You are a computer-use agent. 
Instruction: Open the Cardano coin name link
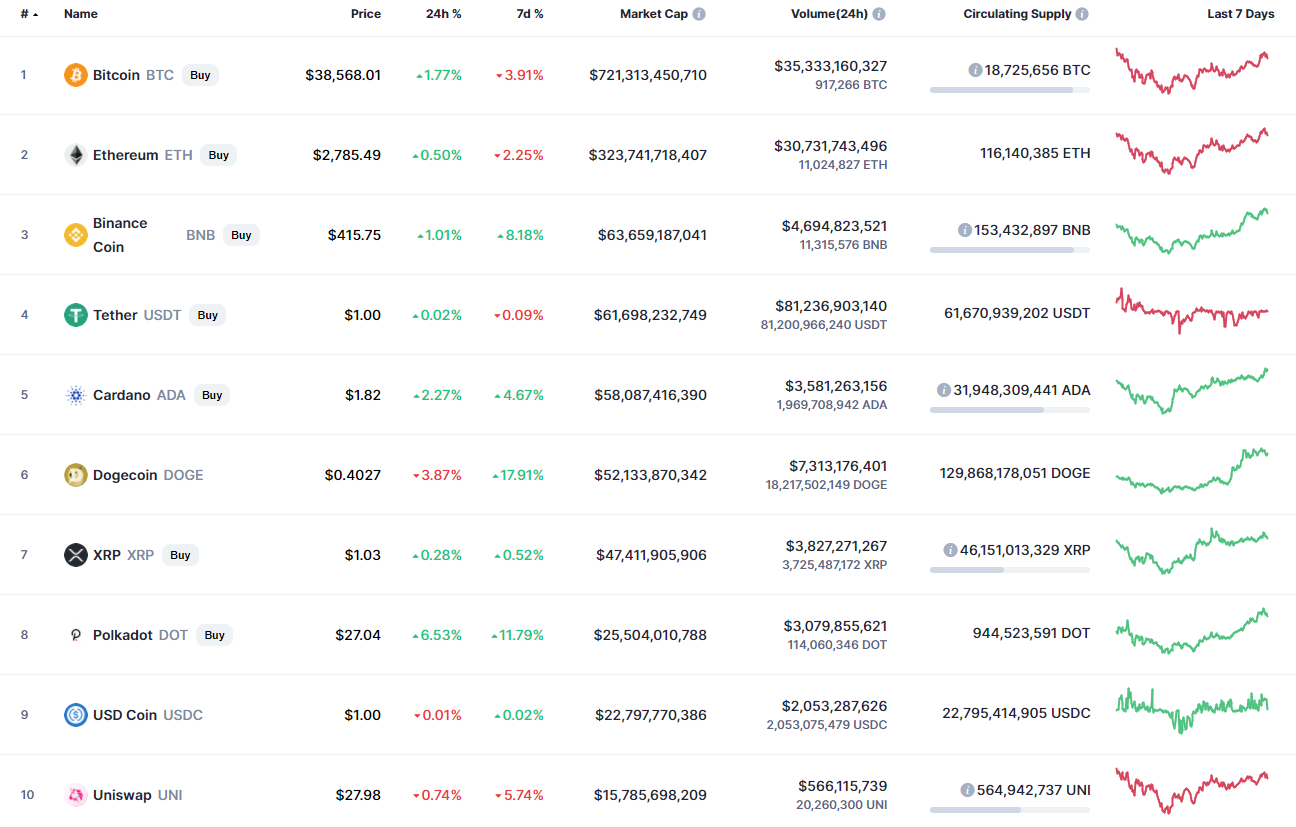121,395
